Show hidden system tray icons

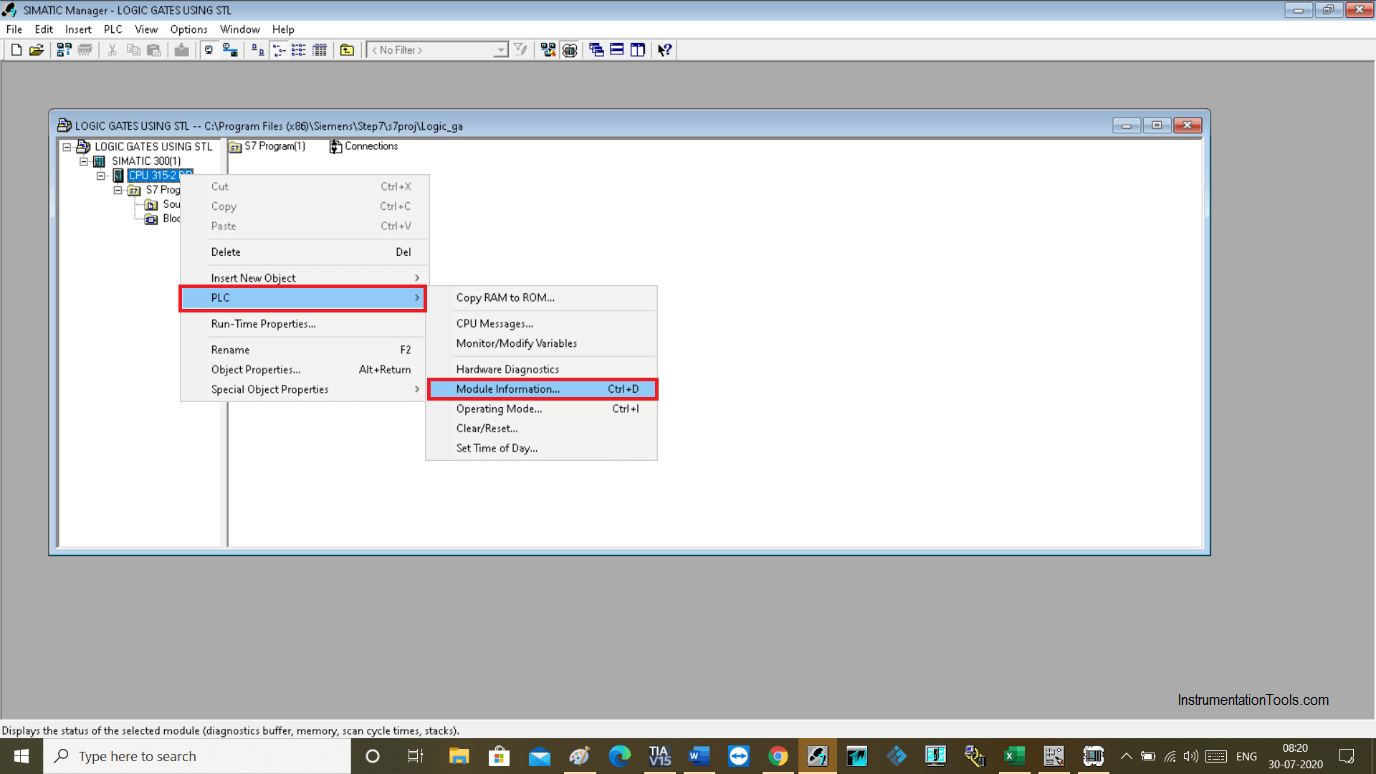pyautogui.click(x=1127, y=756)
